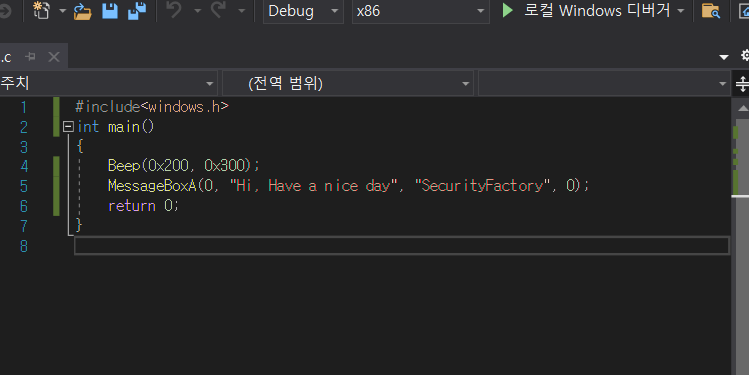Click the New Item toolbar icon
The image size is (749, 375).
[x=42, y=10]
